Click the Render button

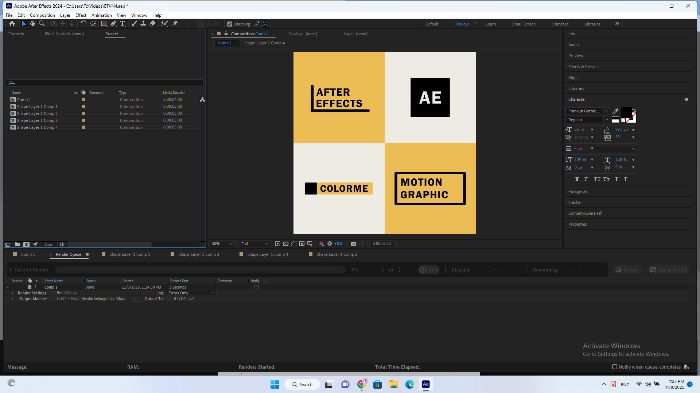pos(627,270)
